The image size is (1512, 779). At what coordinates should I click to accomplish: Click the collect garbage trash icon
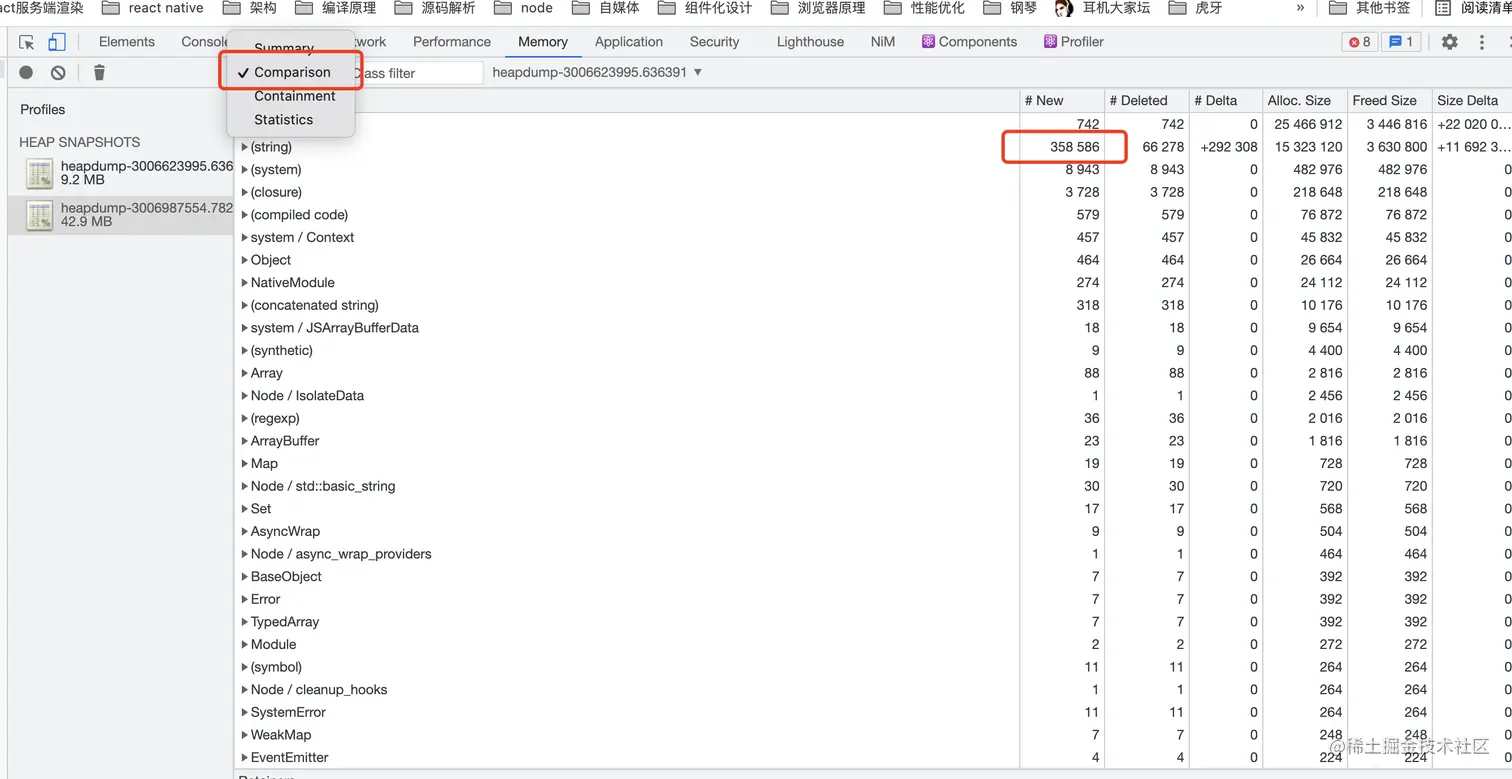[99, 72]
